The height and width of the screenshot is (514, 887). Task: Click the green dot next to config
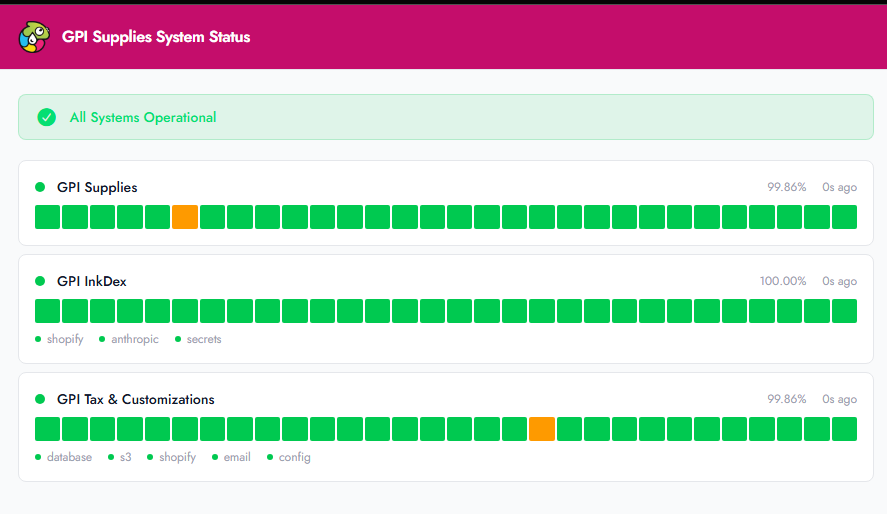(270, 457)
